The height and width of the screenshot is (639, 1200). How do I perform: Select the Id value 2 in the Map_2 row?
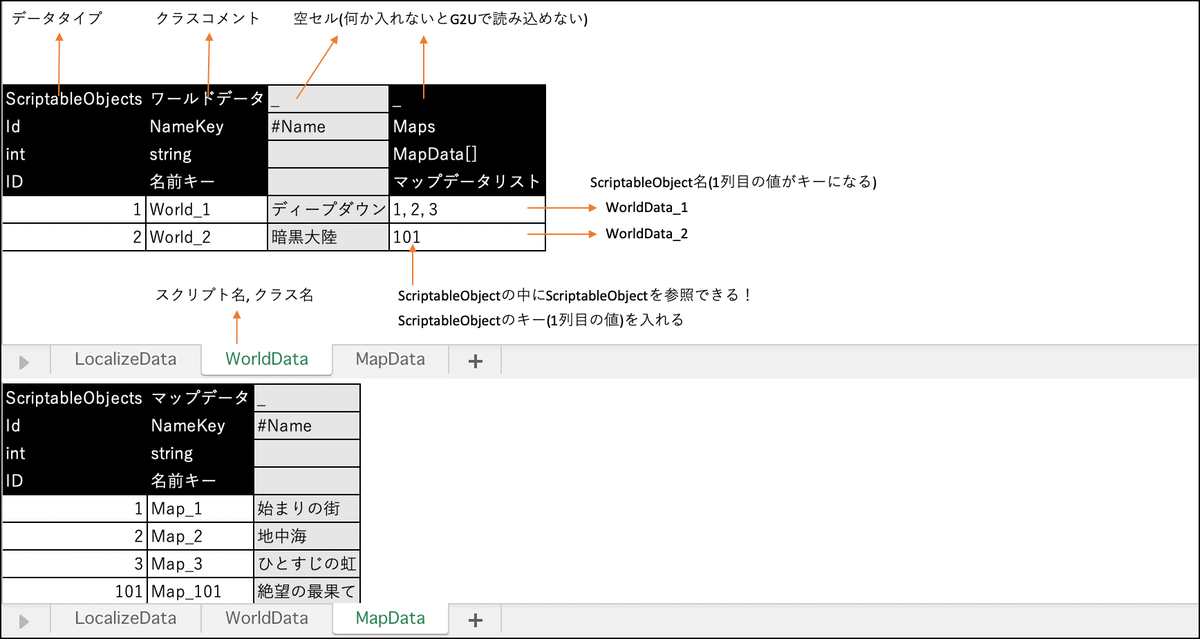[x=75, y=537]
